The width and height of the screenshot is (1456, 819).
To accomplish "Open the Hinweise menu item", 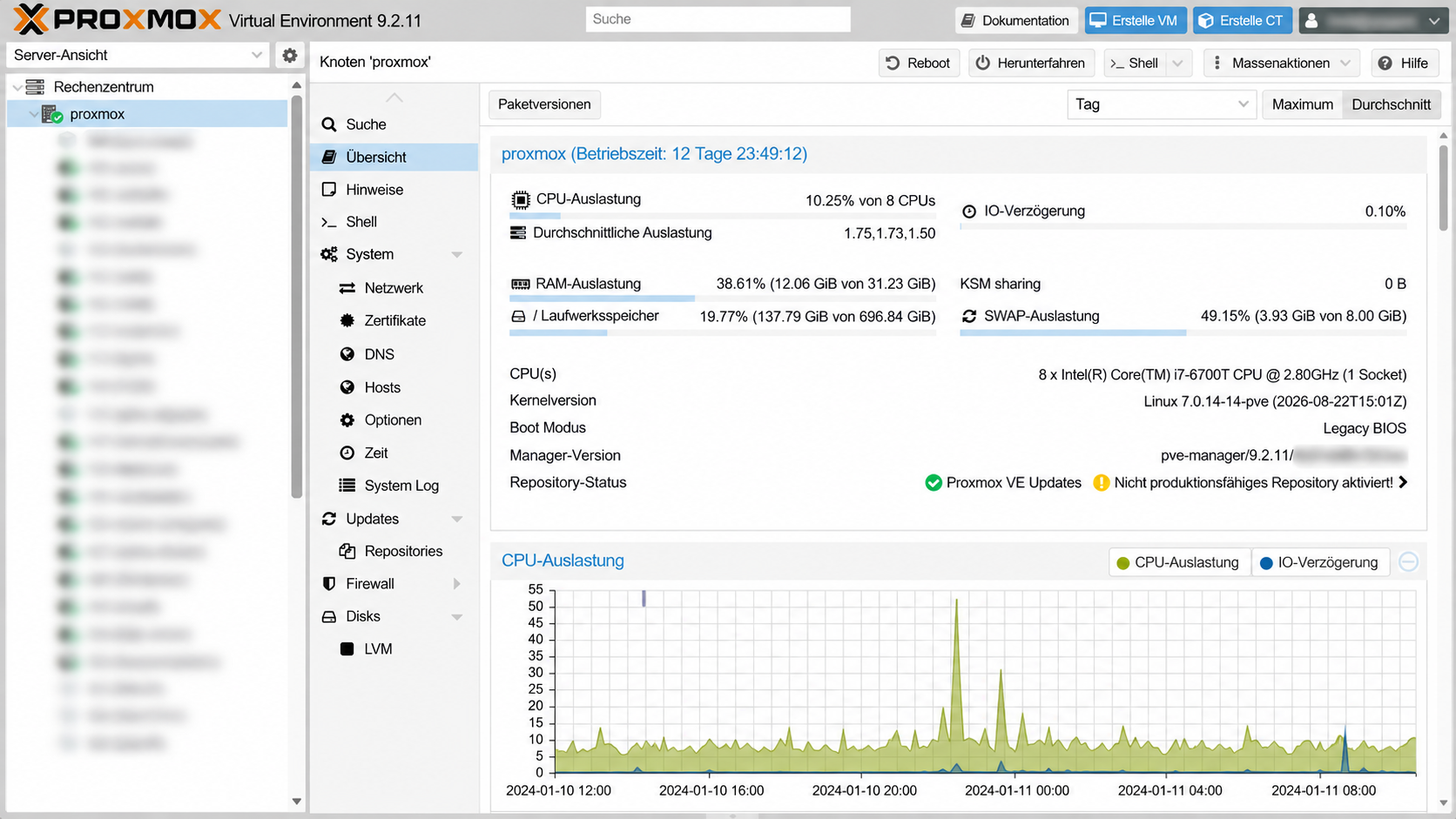I will (x=394, y=190).
